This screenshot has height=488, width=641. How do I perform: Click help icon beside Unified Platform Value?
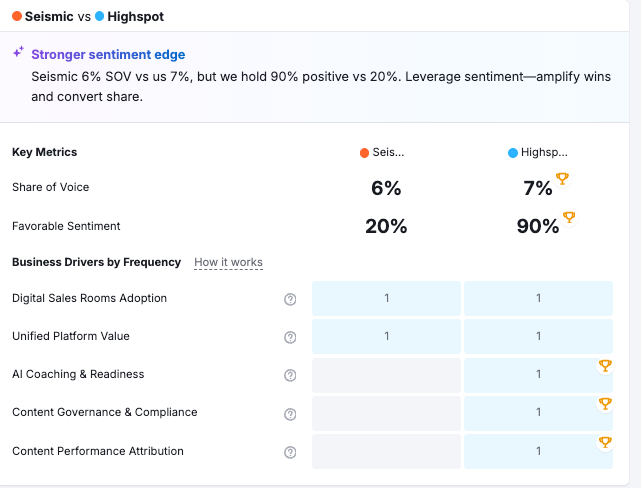click(x=290, y=337)
